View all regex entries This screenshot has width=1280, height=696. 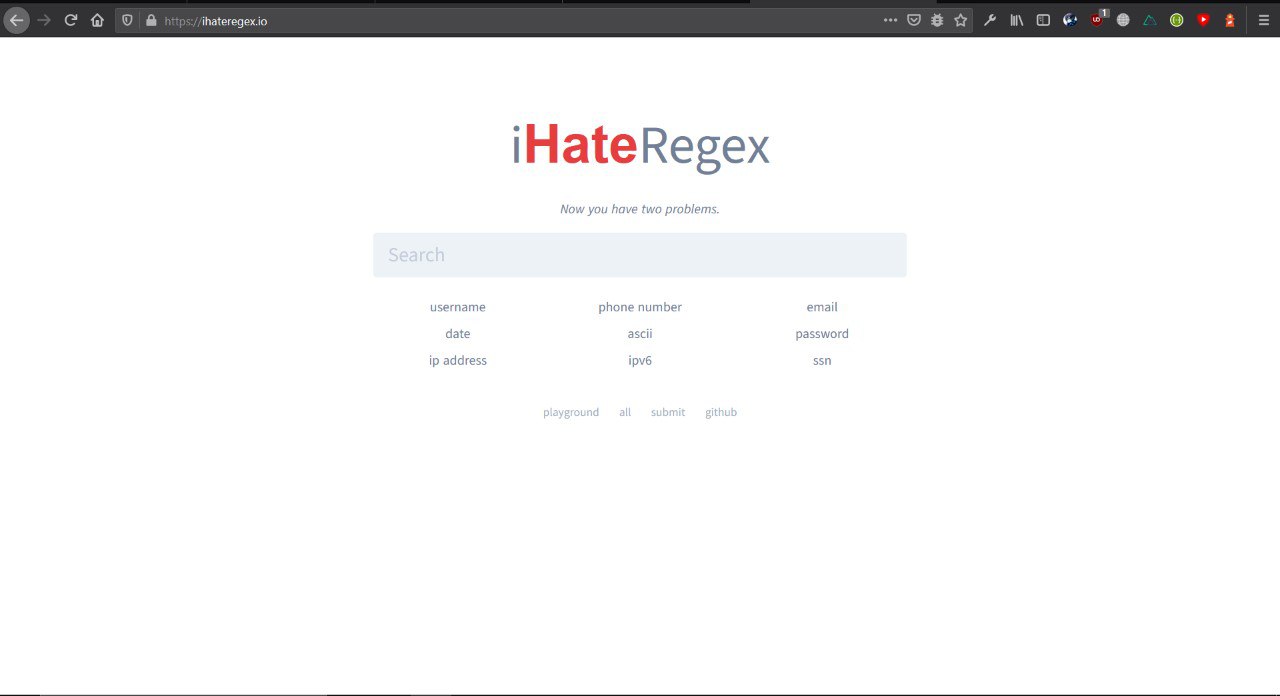pos(625,412)
